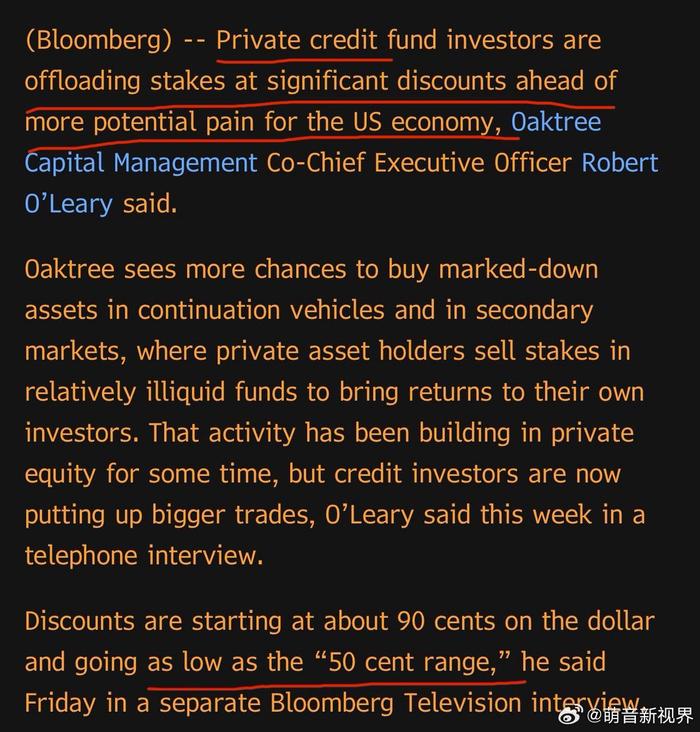Click the red underline beneath "50 cent range"
The image size is (700, 732).
tap(337, 685)
